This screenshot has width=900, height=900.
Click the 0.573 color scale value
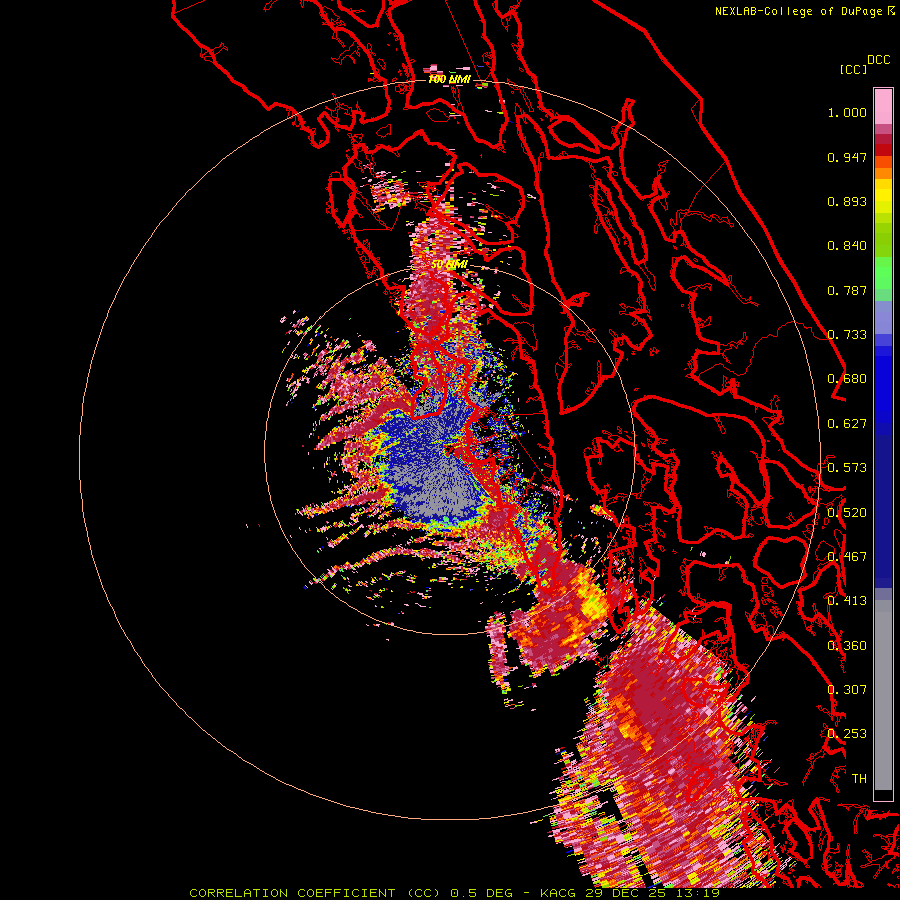click(847, 468)
